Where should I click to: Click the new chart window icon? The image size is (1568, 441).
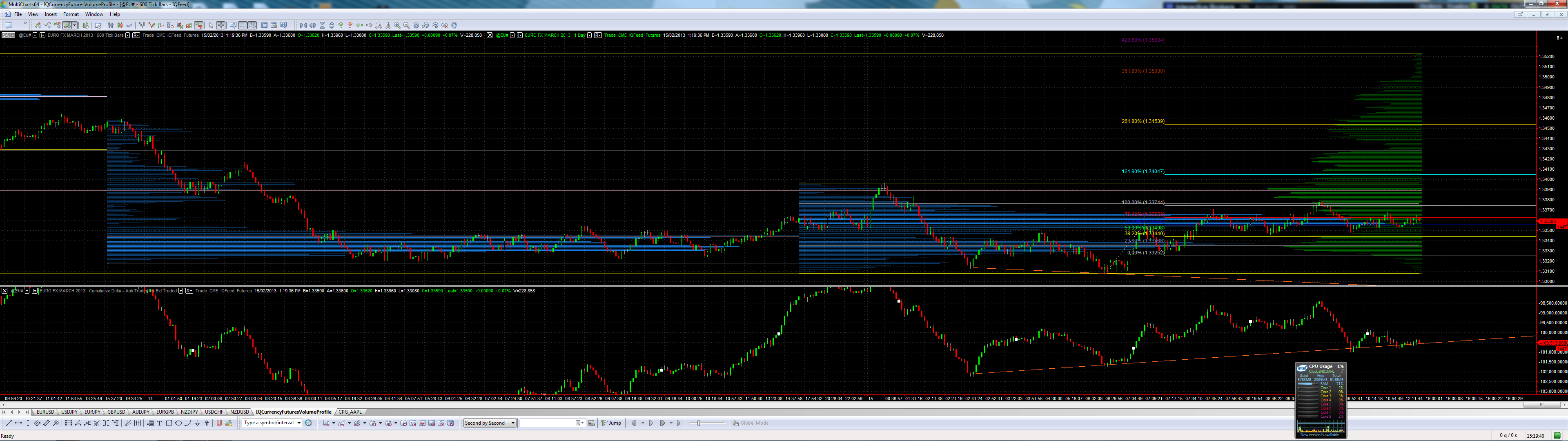[x=9, y=26]
